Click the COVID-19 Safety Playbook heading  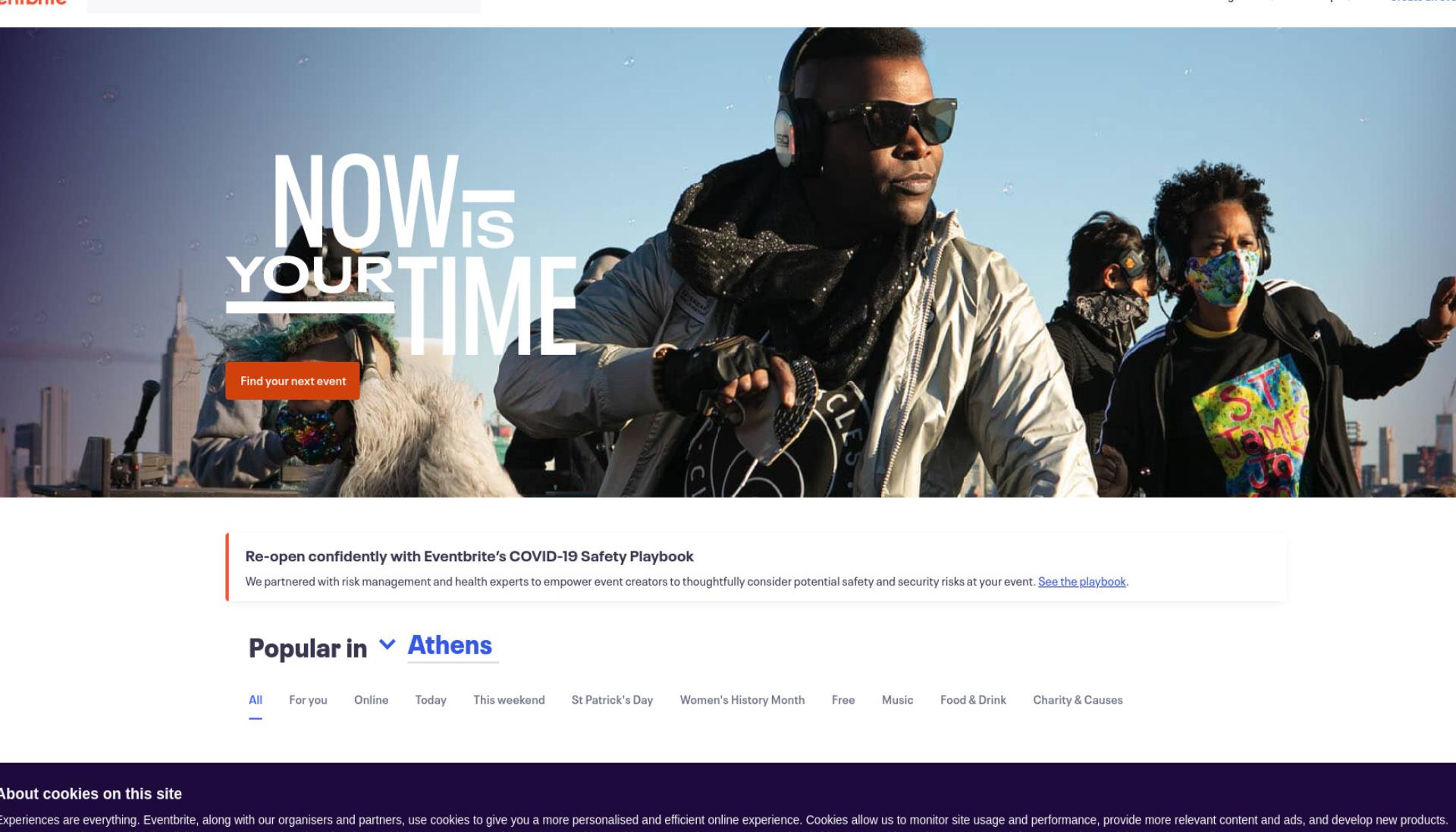tap(469, 557)
